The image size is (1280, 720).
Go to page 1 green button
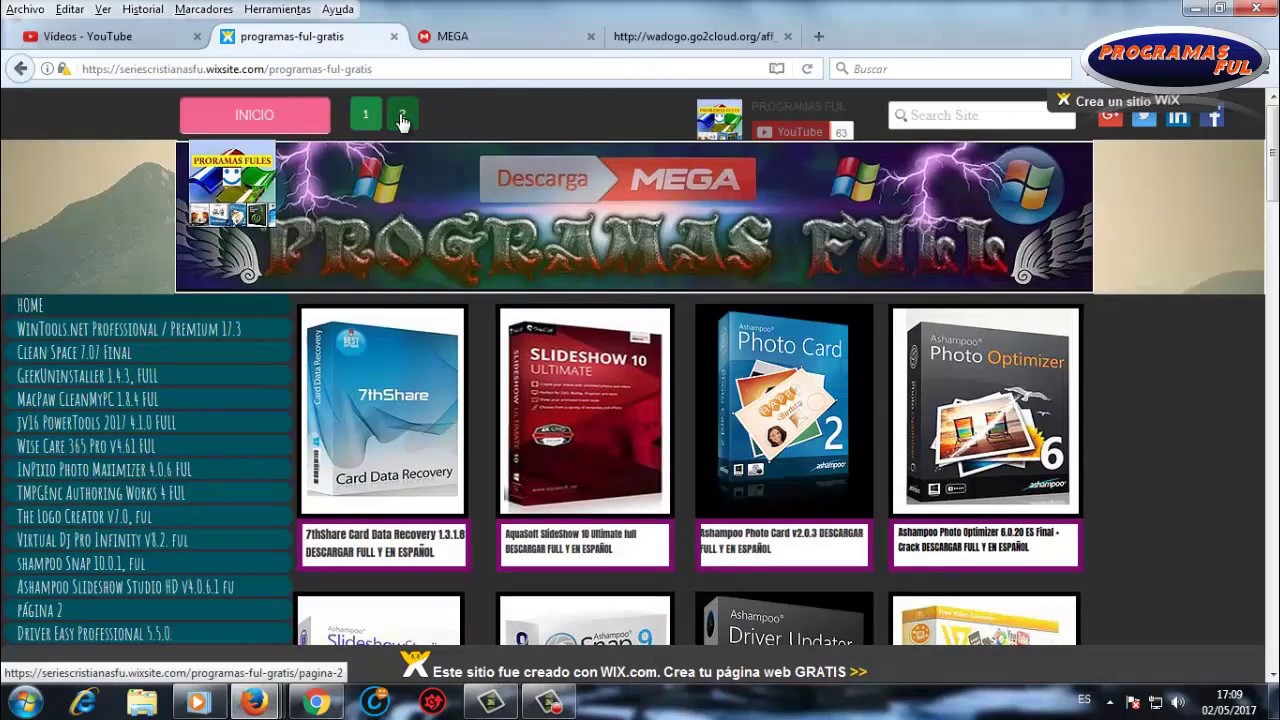[x=366, y=115]
